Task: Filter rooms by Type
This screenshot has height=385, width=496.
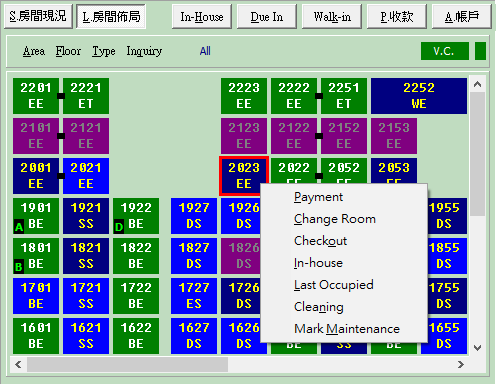Action: (x=104, y=51)
